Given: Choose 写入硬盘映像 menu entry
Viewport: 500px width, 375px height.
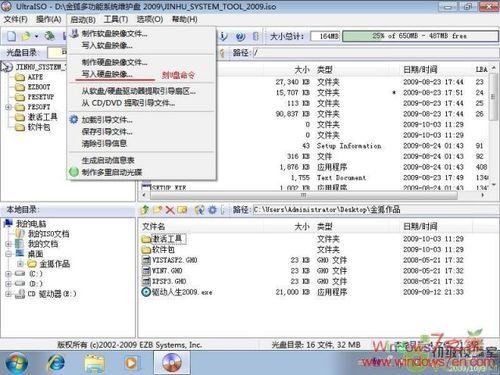Looking at the screenshot, I should (x=142, y=74).
